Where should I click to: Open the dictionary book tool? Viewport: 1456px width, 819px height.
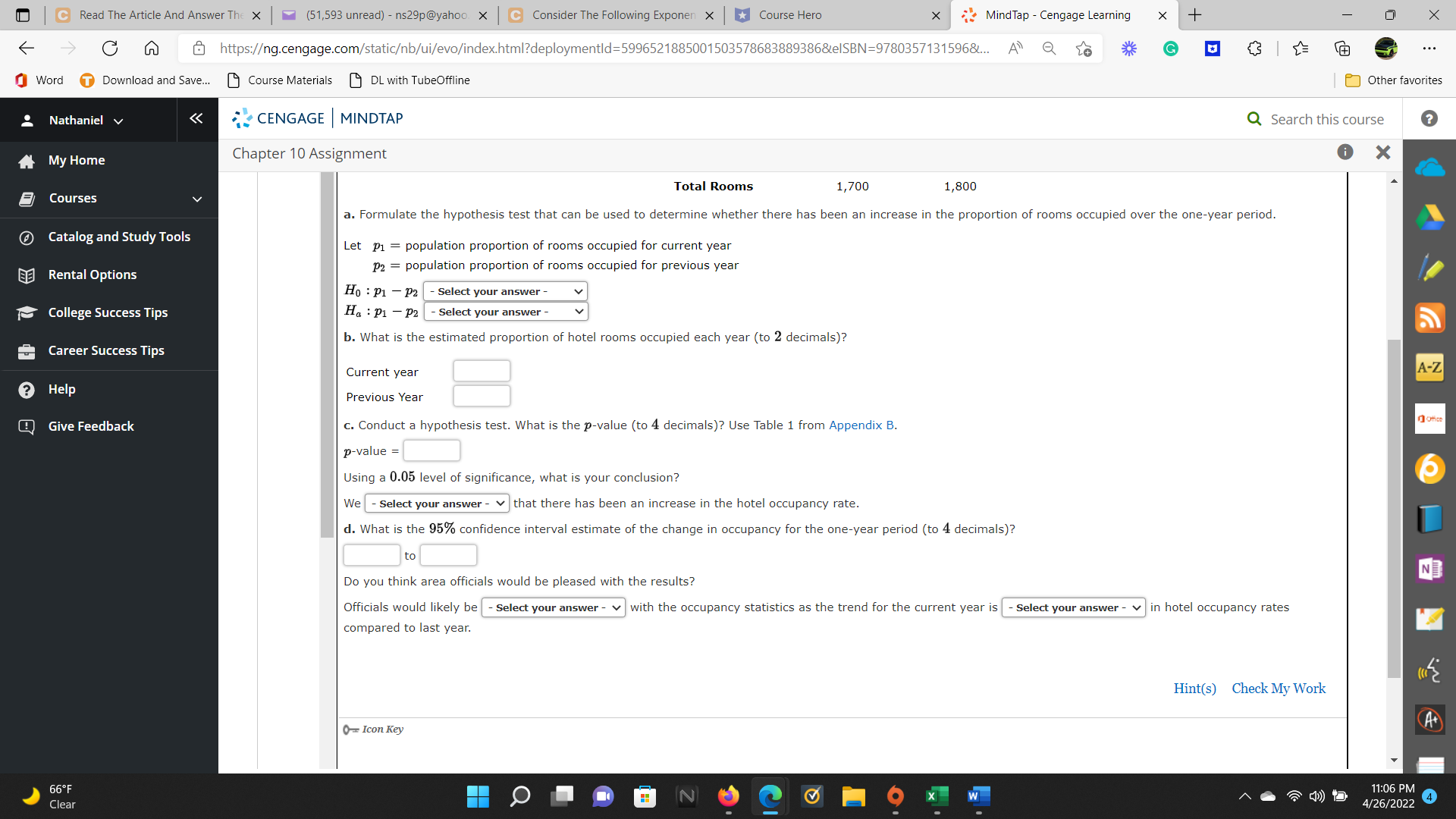[1430, 519]
